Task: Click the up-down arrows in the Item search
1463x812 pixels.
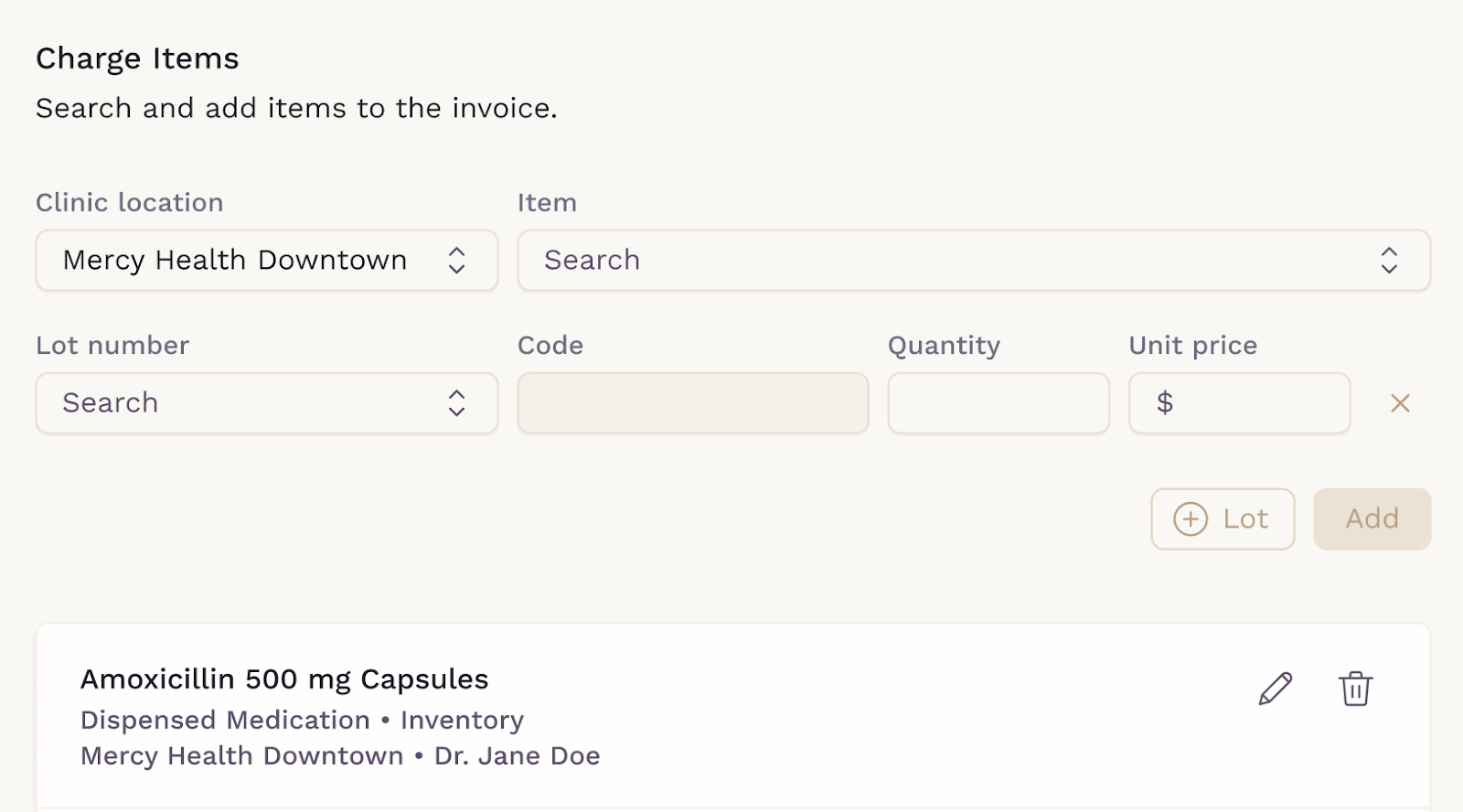Action: (x=1389, y=261)
